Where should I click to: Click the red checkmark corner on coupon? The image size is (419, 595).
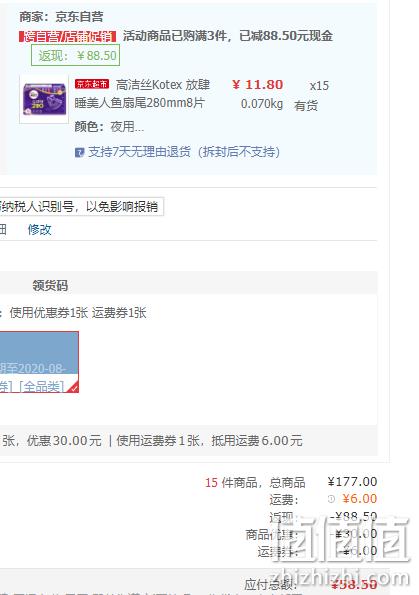(74, 388)
